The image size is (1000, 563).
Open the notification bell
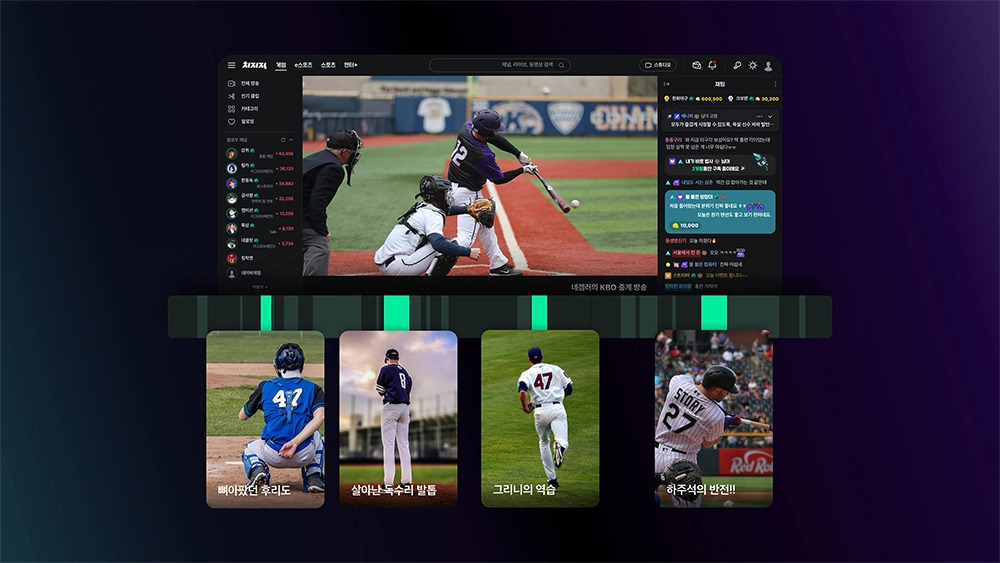(712, 65)
